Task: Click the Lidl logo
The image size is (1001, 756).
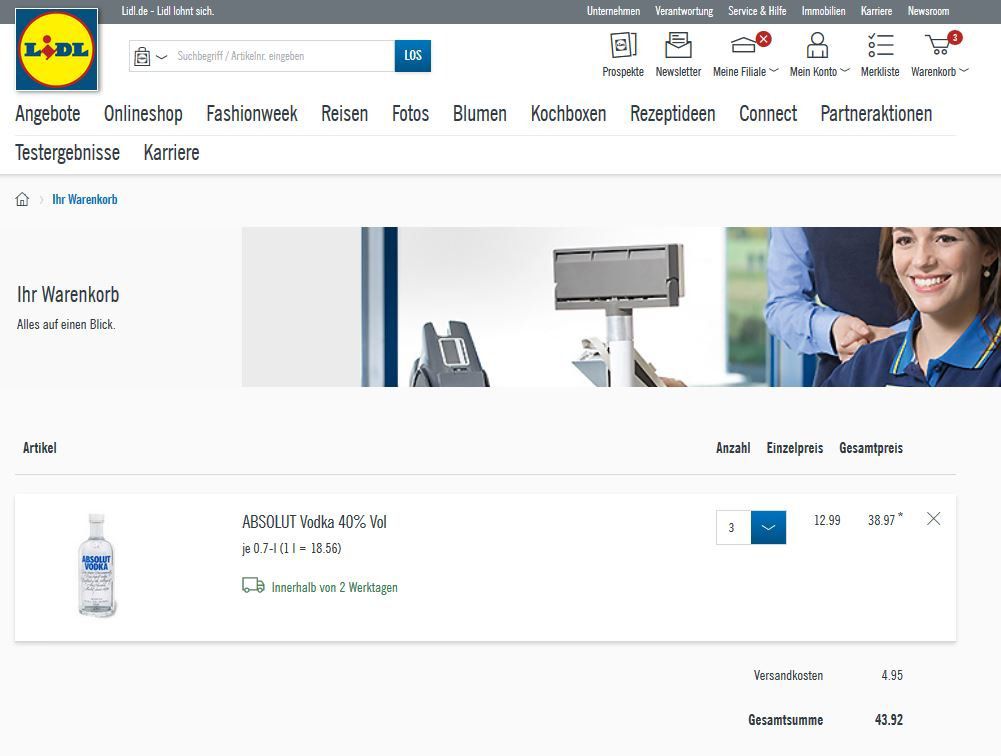Action: [57, 49]
